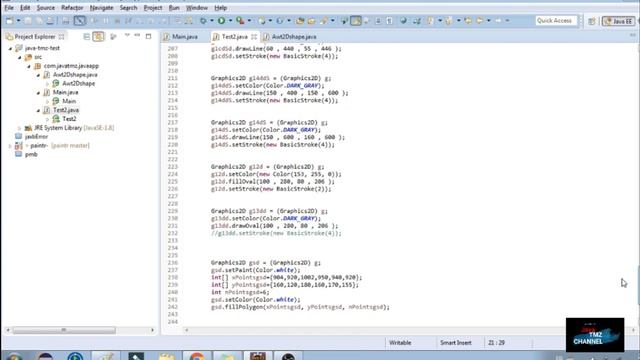
Task: Switch to the Java EE perspective
Action: tap(618, 21)
